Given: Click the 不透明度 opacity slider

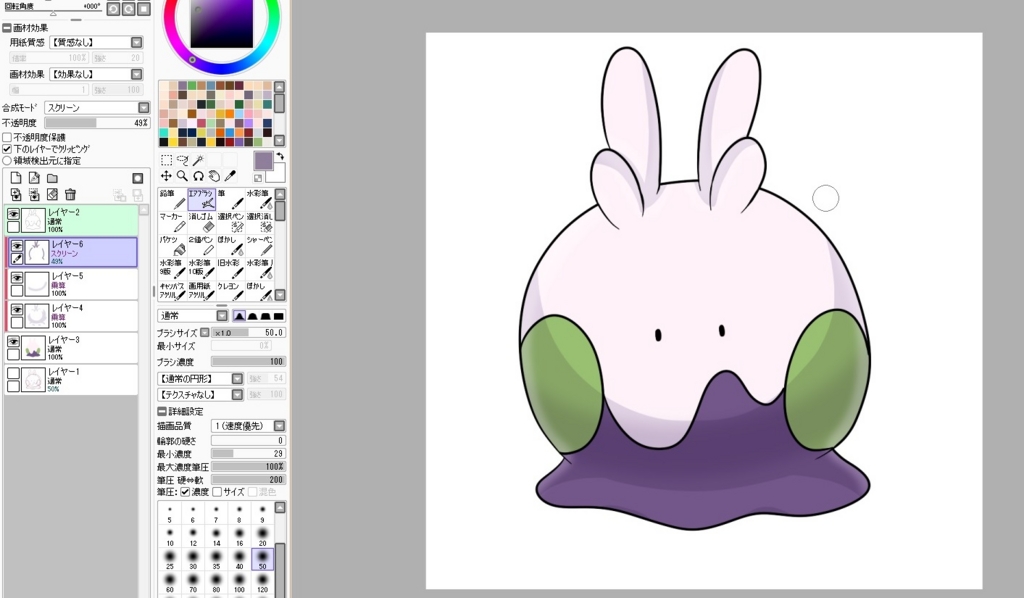Looking at the screenshot, I should coord(97,123).
